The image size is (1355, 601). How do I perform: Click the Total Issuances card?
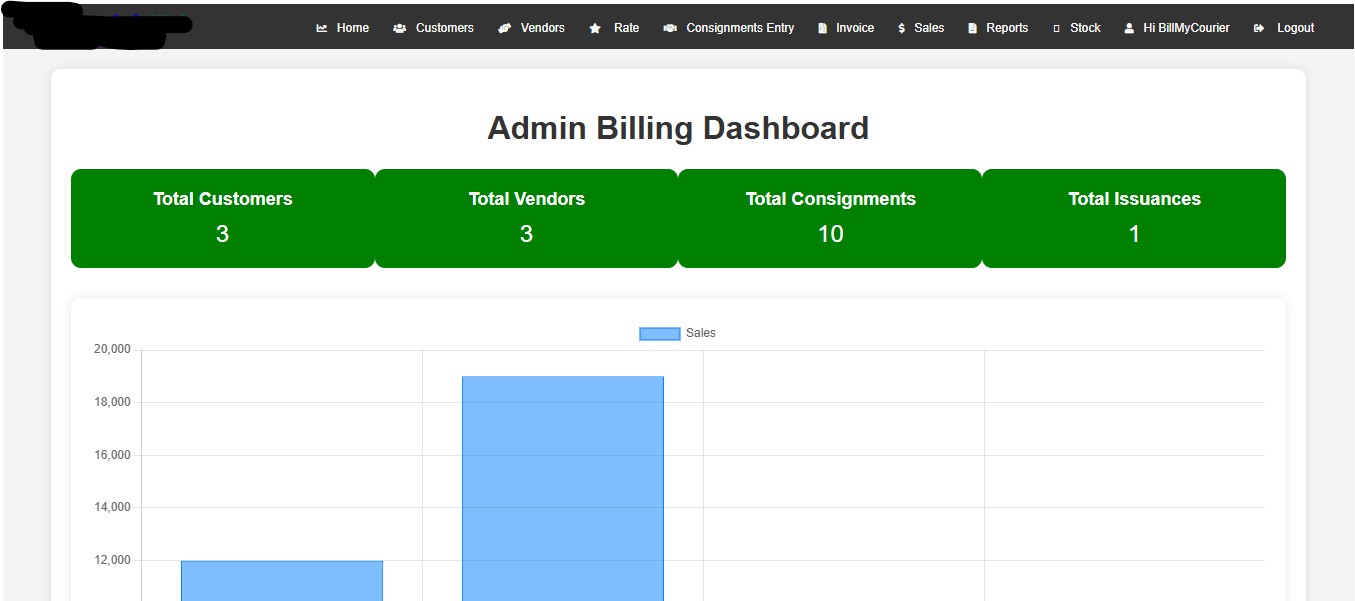click(x=1134, y=218)
